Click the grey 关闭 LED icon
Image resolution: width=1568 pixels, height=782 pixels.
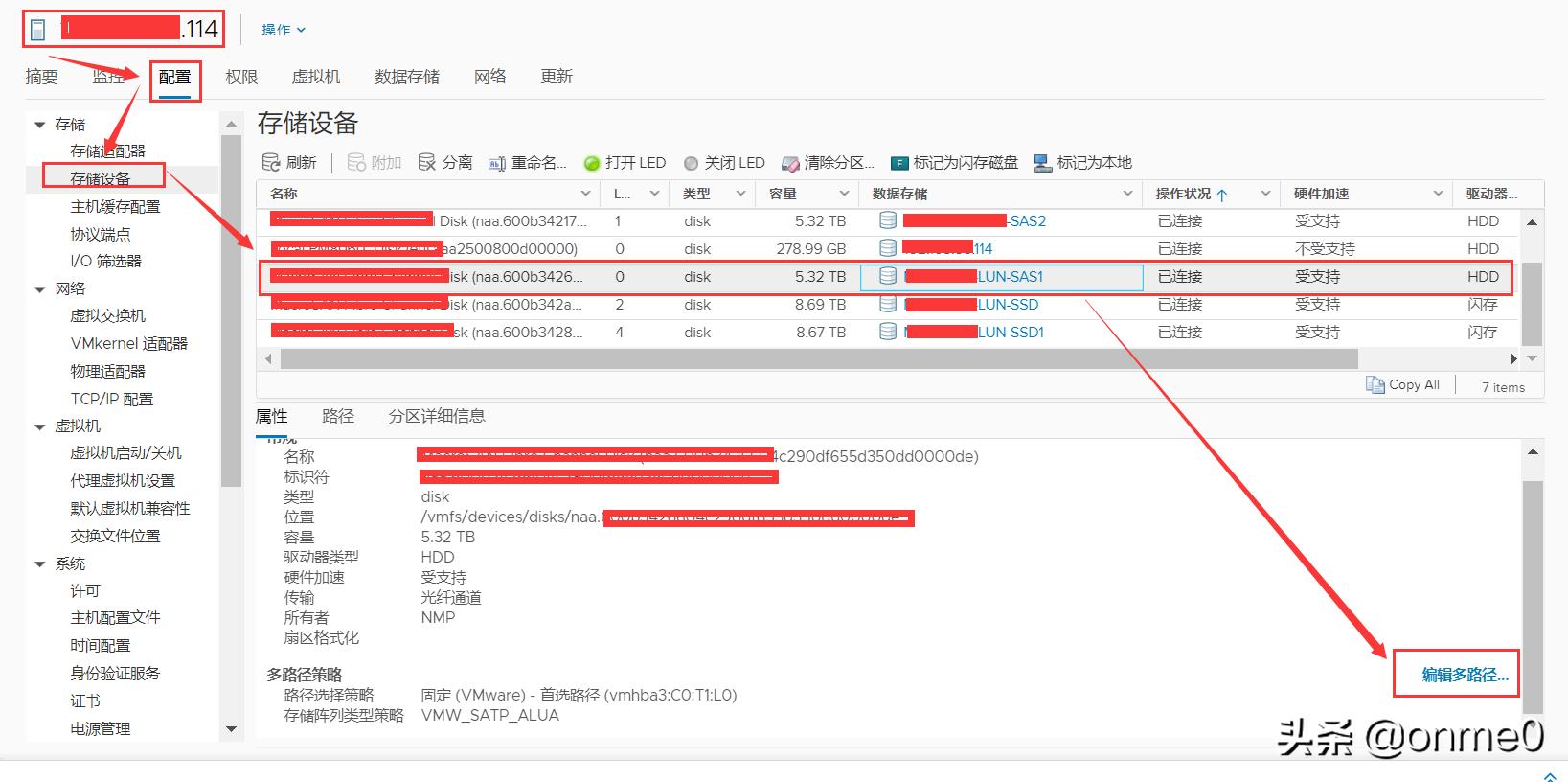click(x=692, y=163)
